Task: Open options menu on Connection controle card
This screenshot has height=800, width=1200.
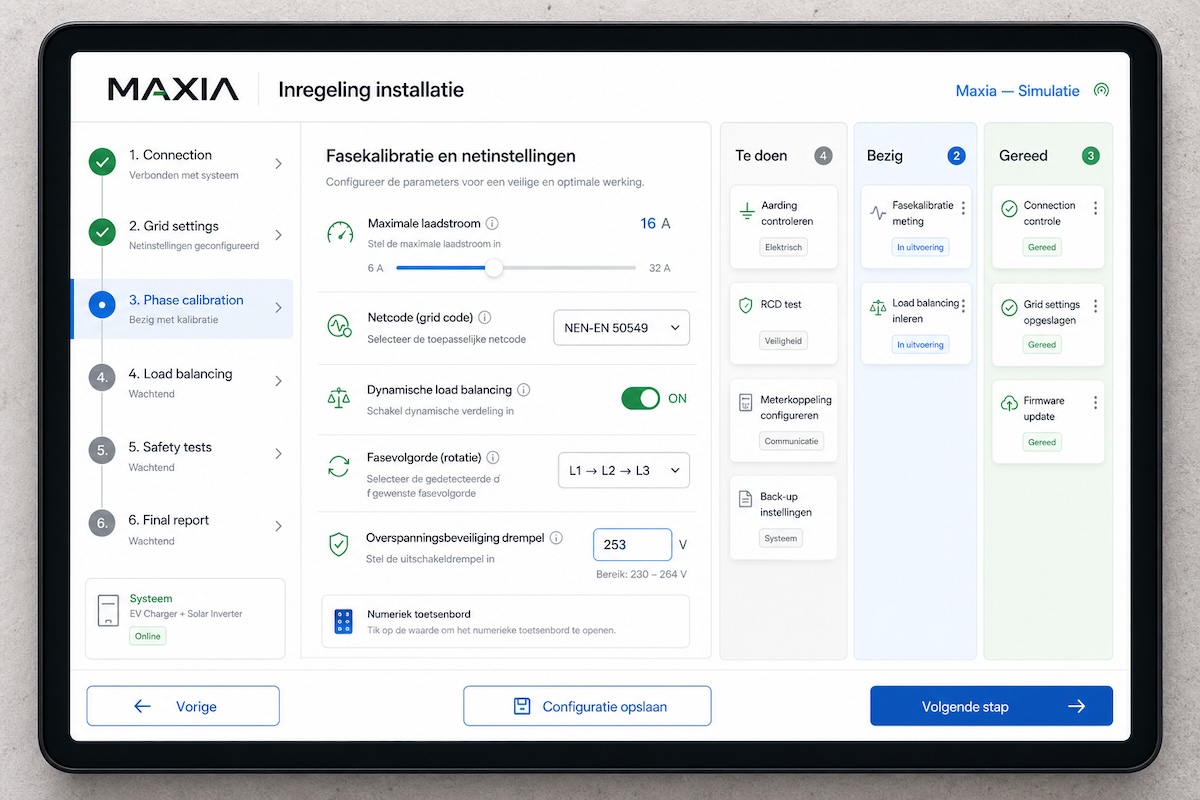Action: pyautogui.click(x=1095, y=208)
